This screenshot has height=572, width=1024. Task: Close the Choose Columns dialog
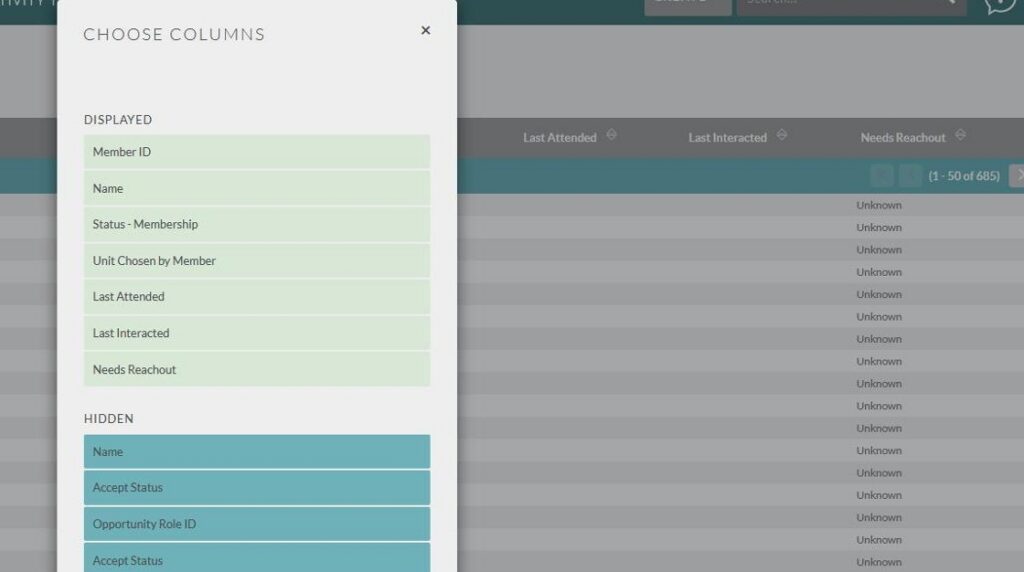[425, 31]
